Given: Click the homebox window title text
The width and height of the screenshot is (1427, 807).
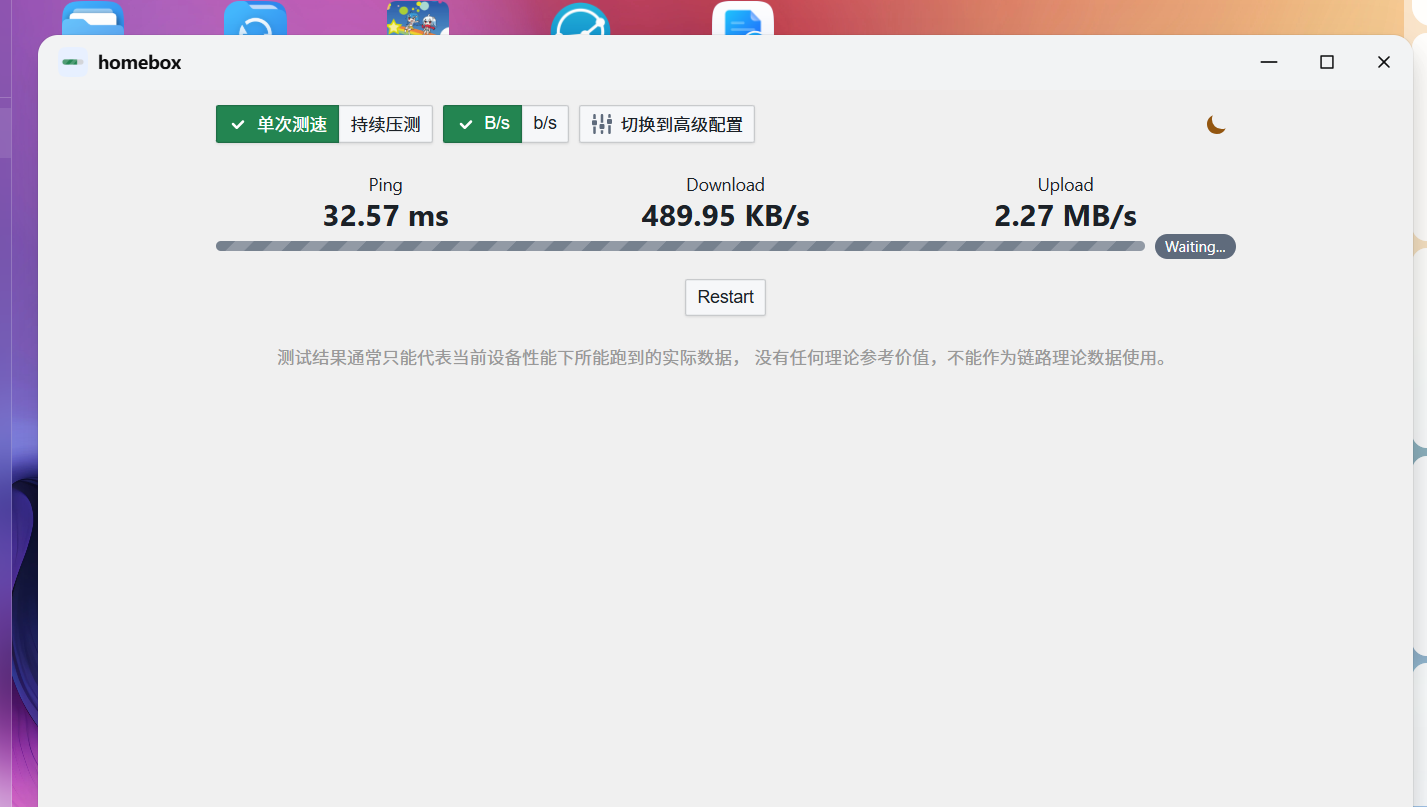Looking at the screenshot, I should (140, 63).
